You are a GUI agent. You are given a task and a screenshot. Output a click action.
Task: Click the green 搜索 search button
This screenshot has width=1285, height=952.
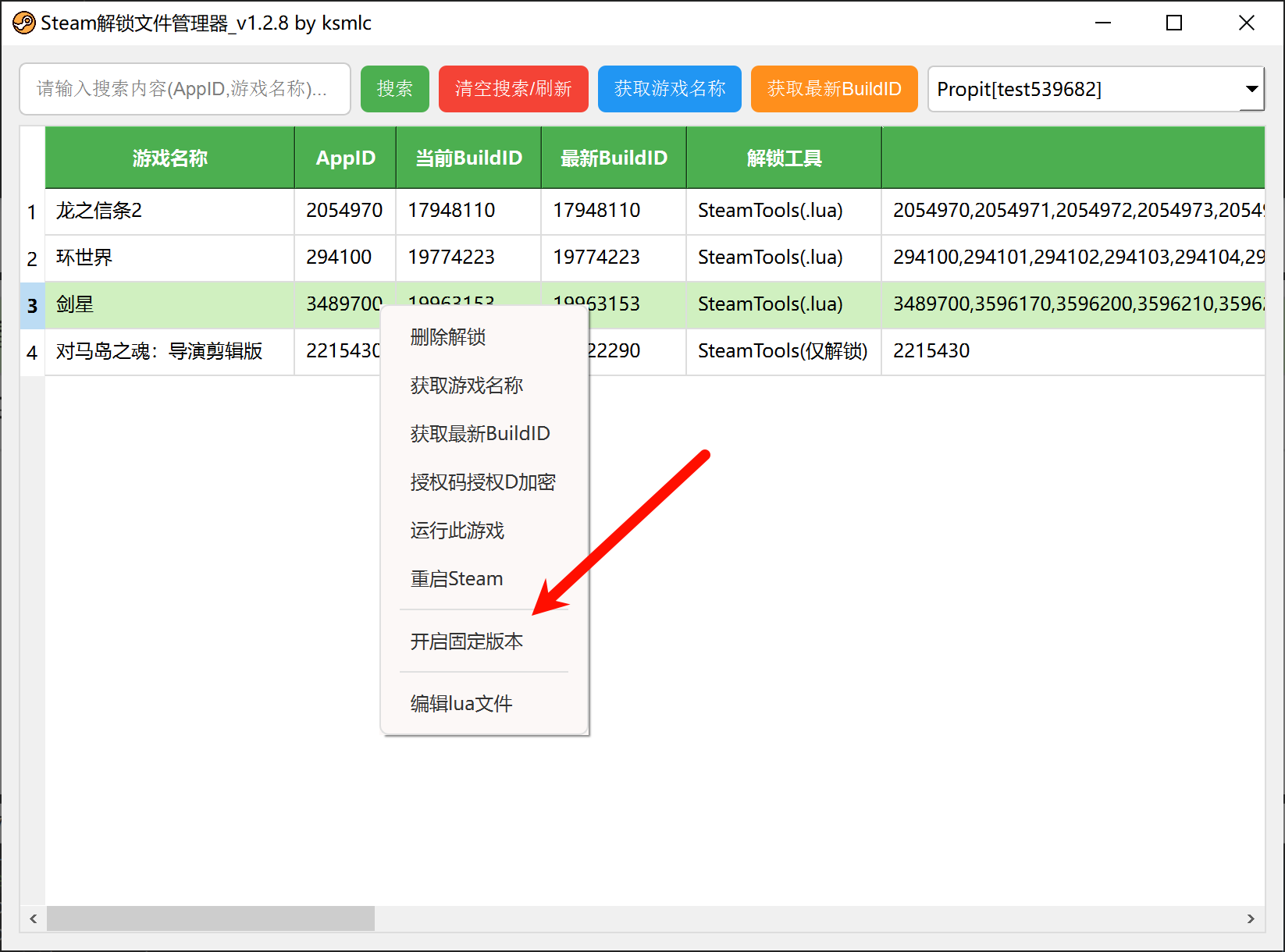(394, 89)
